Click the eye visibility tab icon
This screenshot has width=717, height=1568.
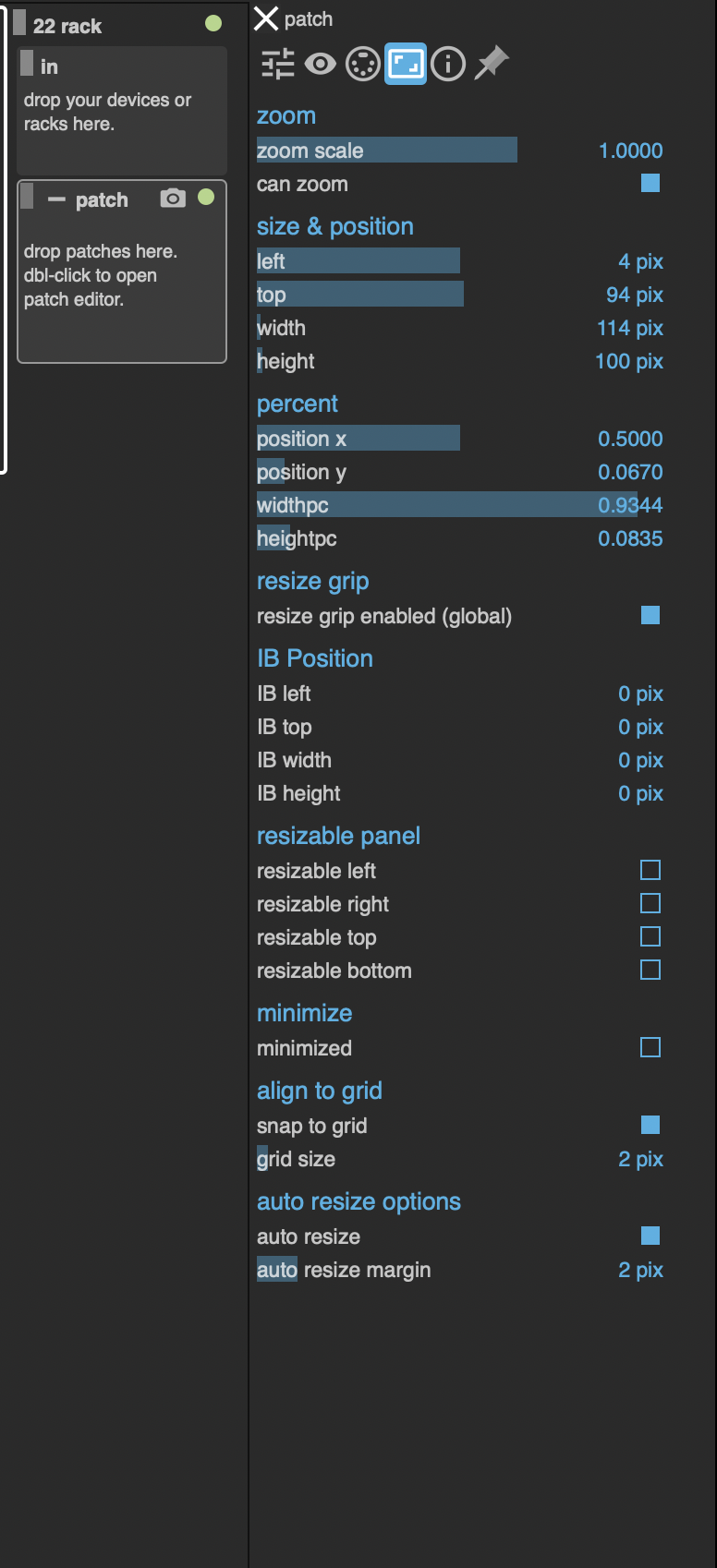pos(321,64)
